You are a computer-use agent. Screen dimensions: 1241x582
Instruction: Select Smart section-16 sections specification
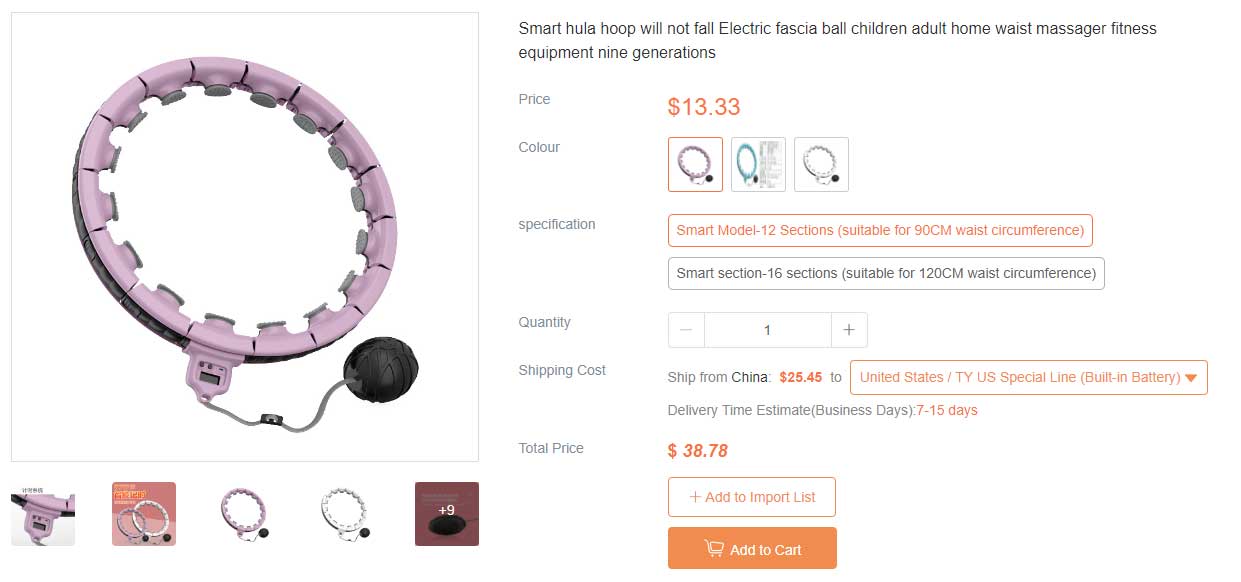pos(886,273)
